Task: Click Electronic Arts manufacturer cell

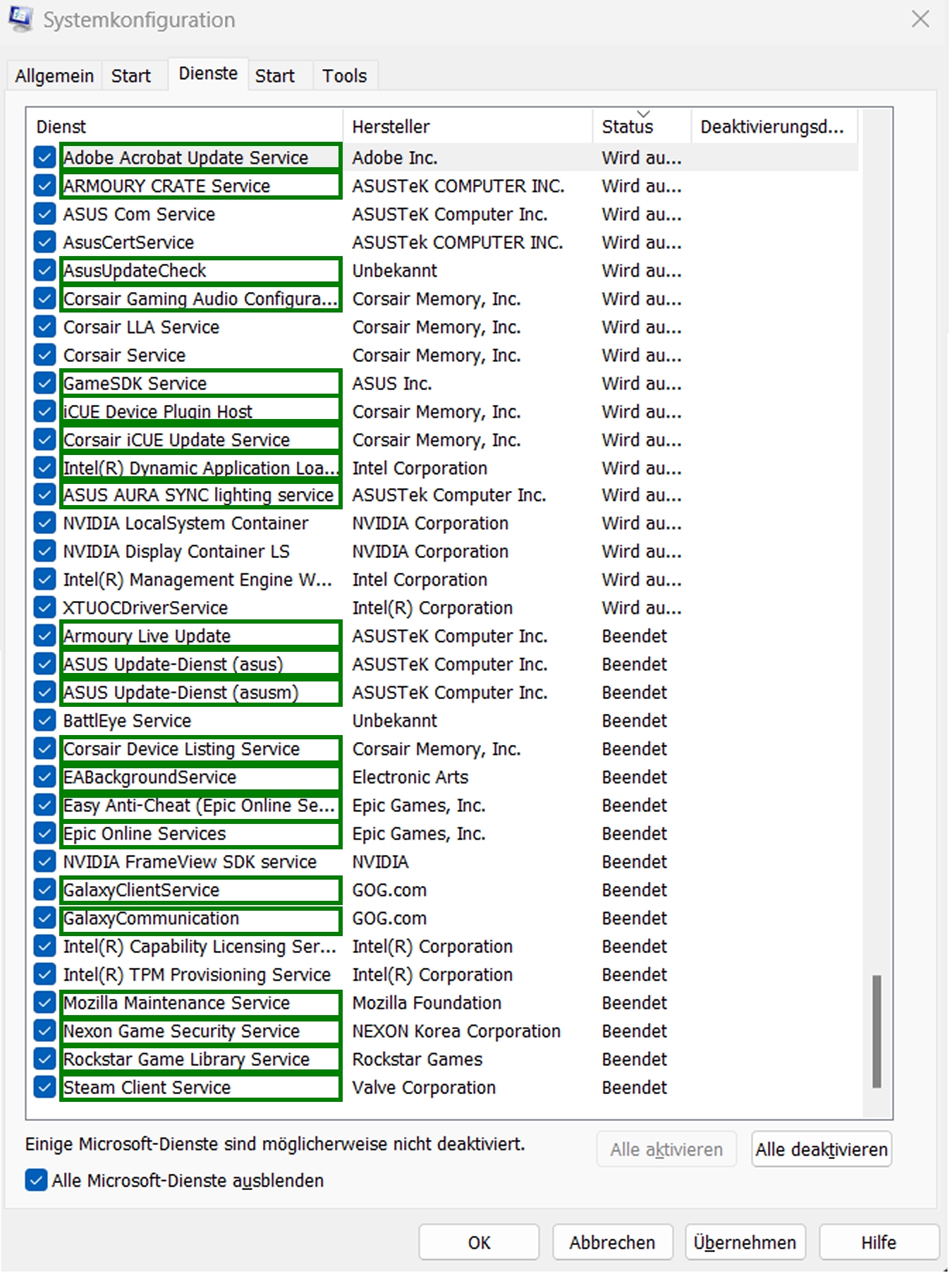Action: (410, 777)
